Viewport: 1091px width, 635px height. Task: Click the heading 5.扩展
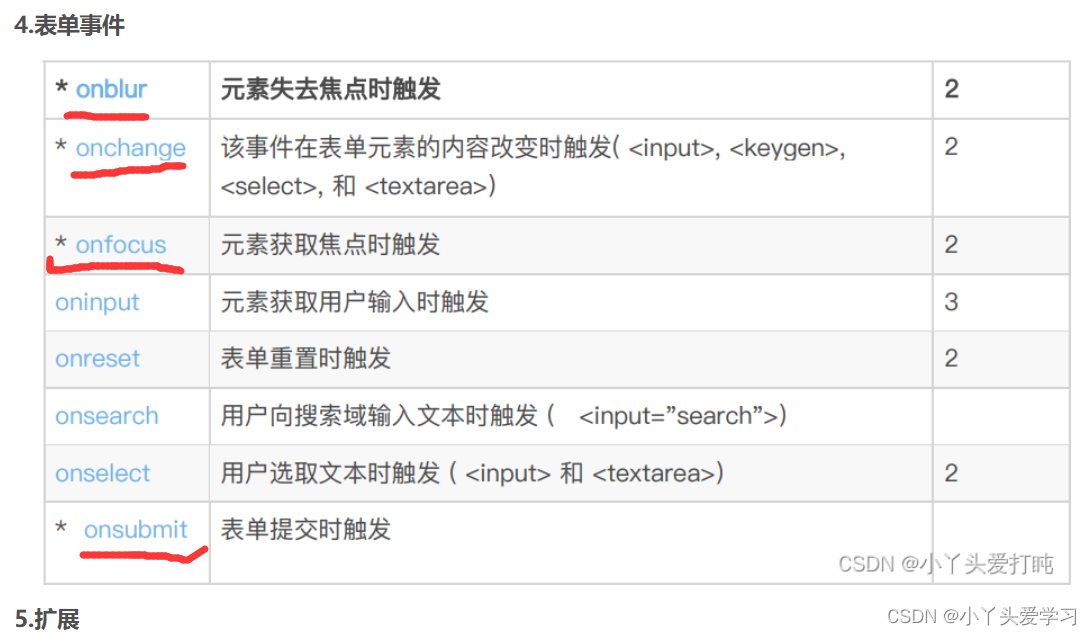click(47, 618)
